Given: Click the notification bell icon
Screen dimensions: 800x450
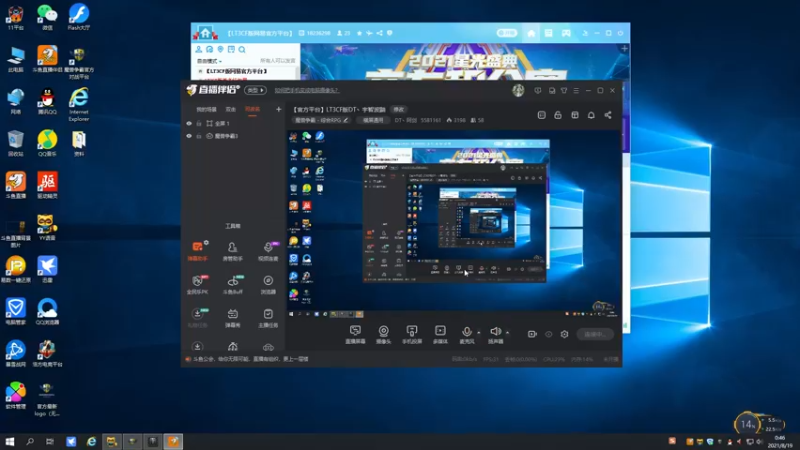Looking at the screenshot, I should (x=591, y=115).
